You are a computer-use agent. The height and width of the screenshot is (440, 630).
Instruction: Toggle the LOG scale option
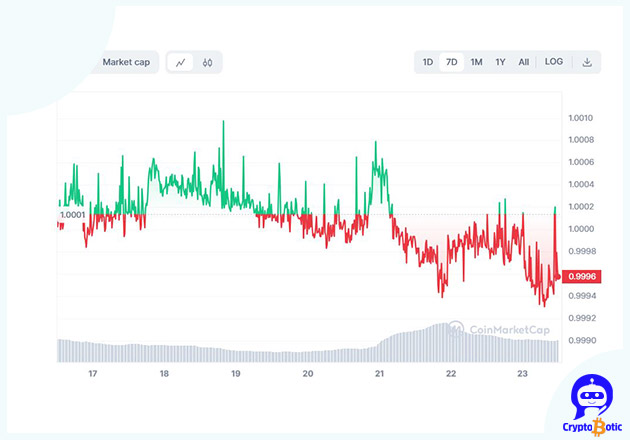(554, 62)
